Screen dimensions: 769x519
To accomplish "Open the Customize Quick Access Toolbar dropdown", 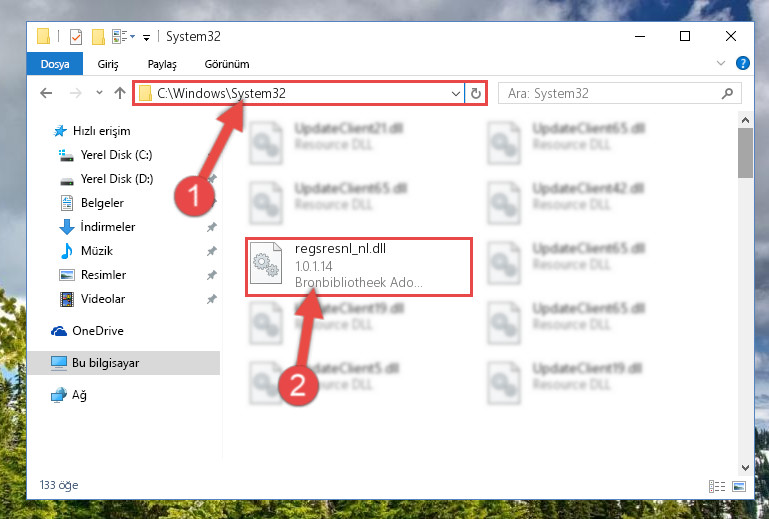I will click(146, 37).
